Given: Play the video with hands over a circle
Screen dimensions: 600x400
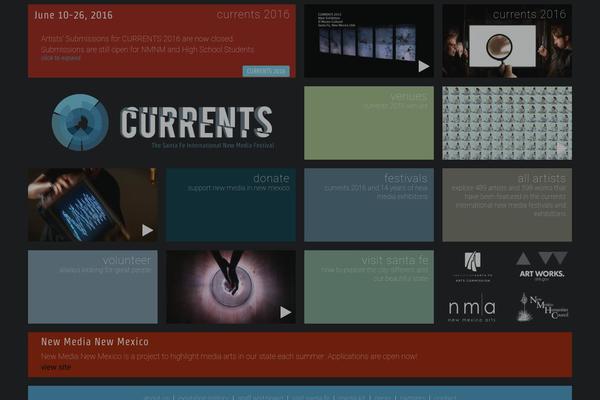Looking at the screenshot, I should point(285,312).
